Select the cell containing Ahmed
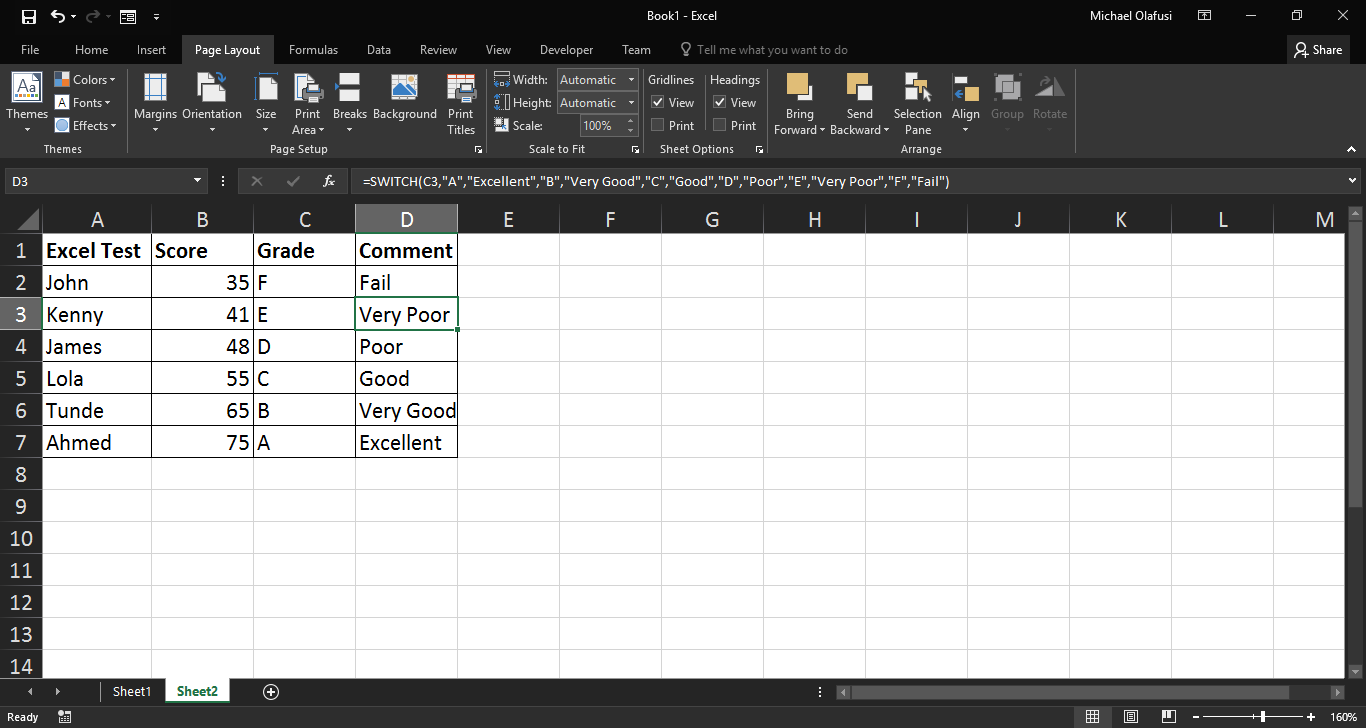This screenshot has width=1366, height=728. (x=97, y=442)
